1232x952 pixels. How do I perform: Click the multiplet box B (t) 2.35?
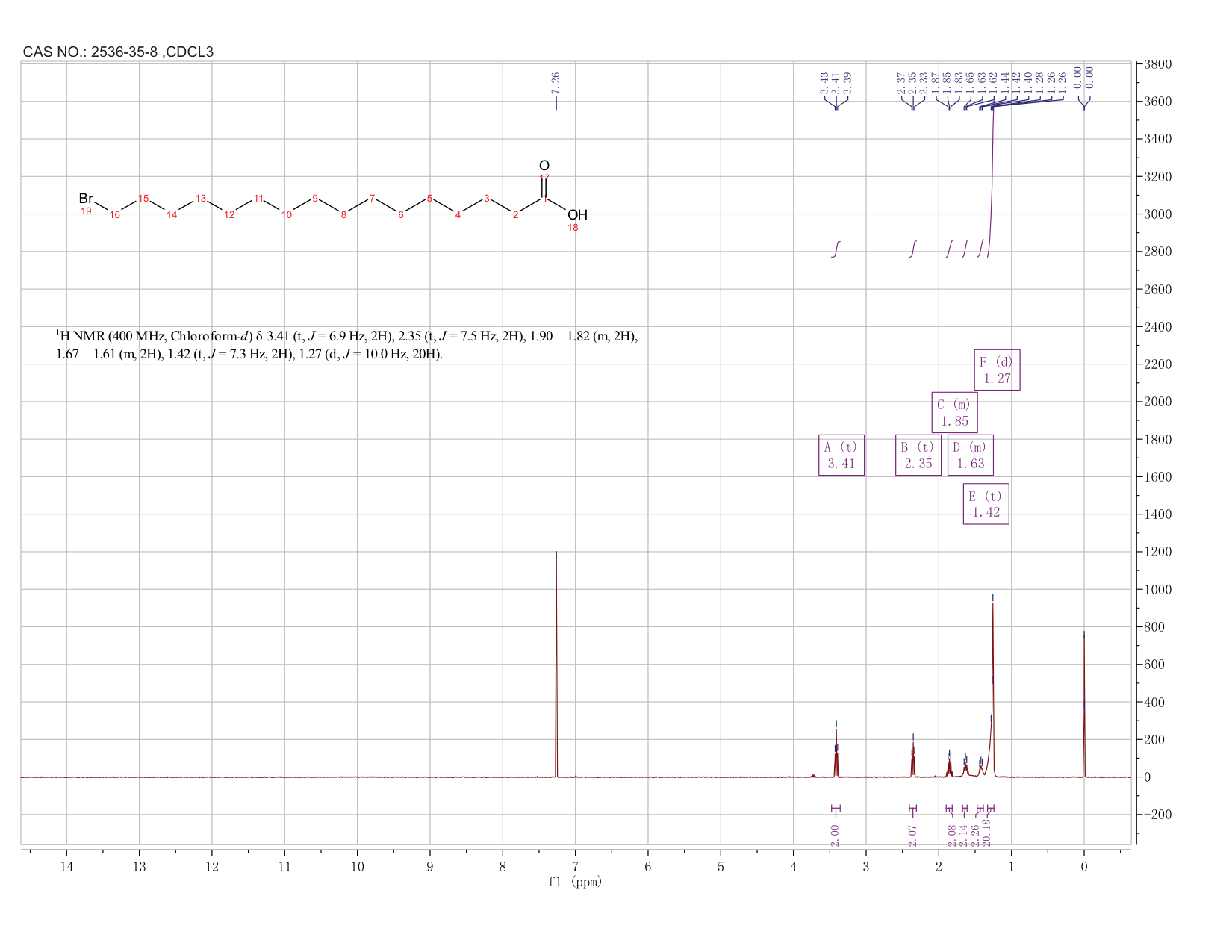[918, 455]
